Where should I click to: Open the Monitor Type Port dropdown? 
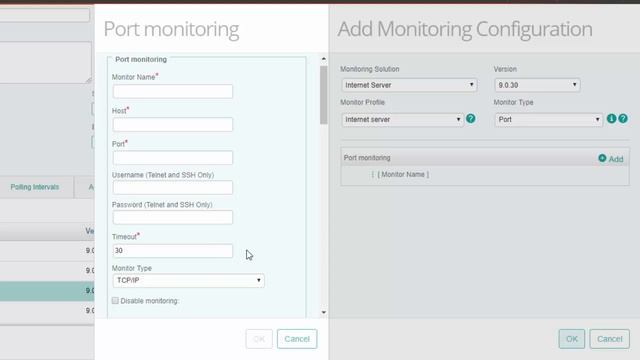[x=549, y=120]
